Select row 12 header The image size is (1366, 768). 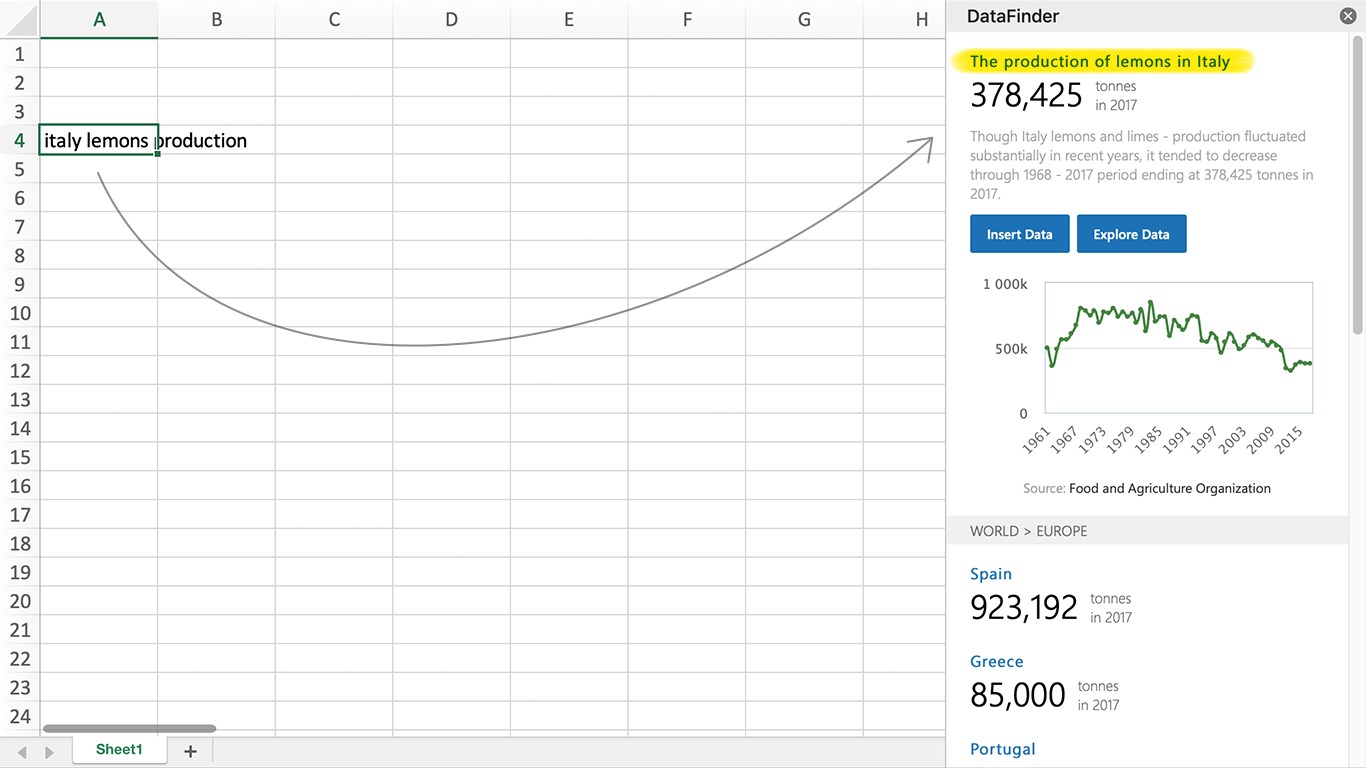20,371
